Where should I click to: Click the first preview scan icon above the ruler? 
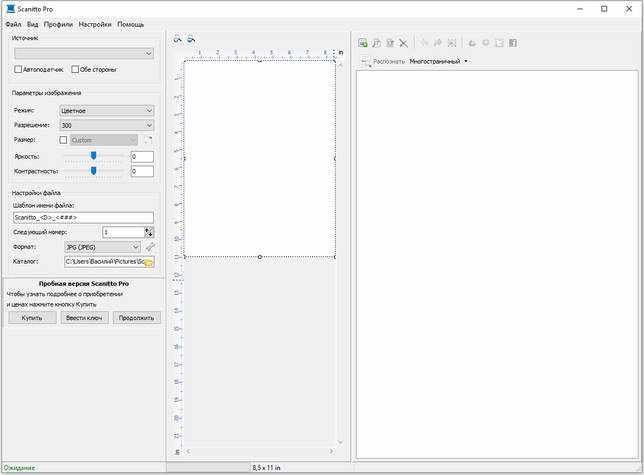pos(177,40)
